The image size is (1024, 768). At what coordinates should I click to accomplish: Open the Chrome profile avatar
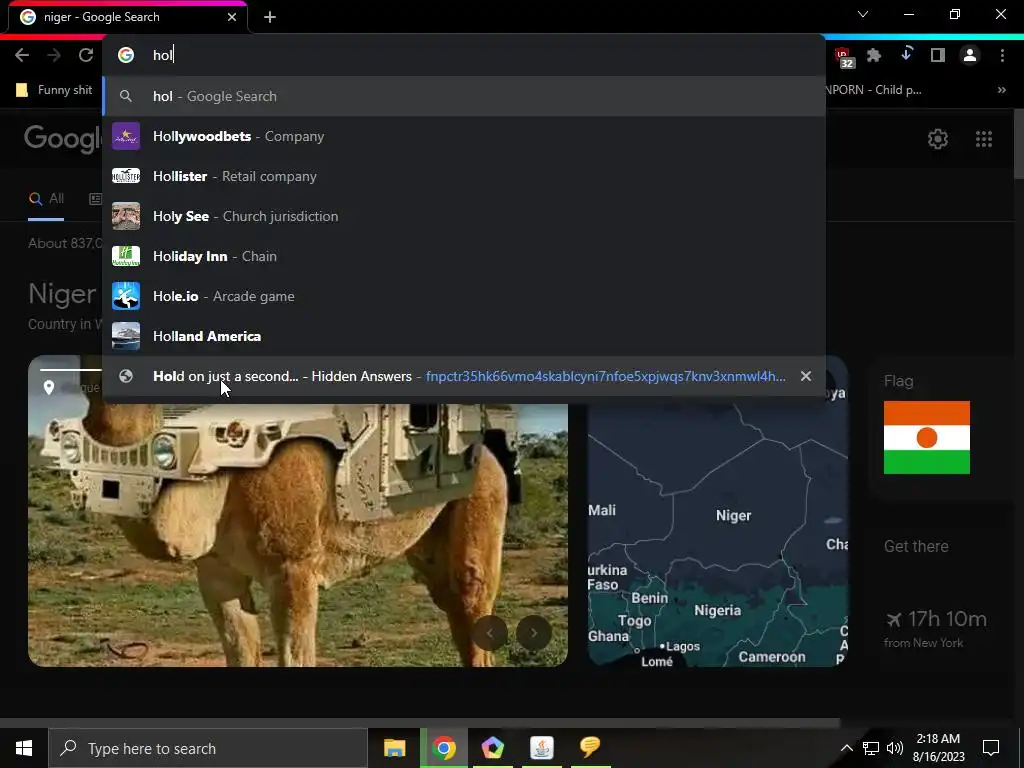[970, 56]
